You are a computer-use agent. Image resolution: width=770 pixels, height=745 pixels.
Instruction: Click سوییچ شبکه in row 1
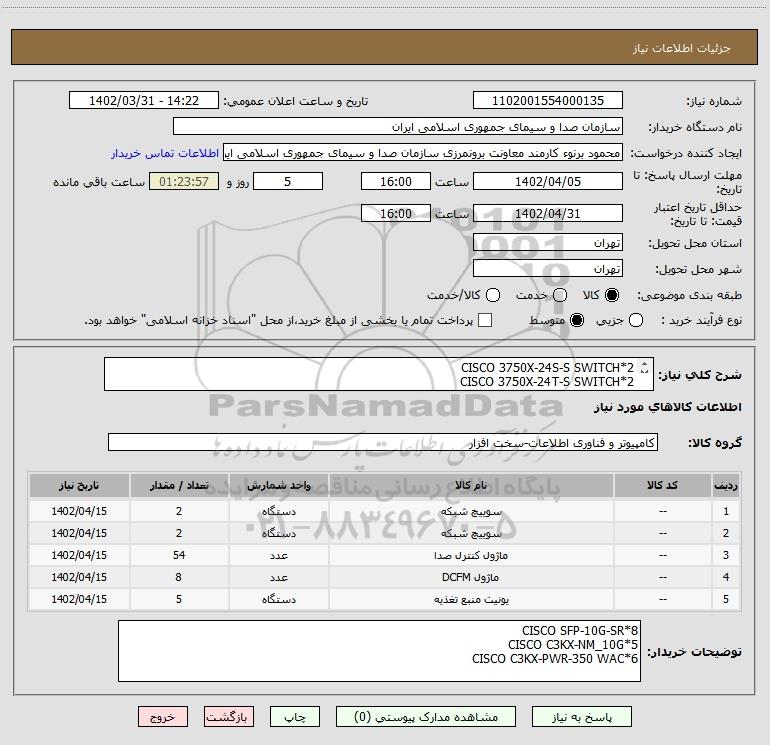[471, 511]
